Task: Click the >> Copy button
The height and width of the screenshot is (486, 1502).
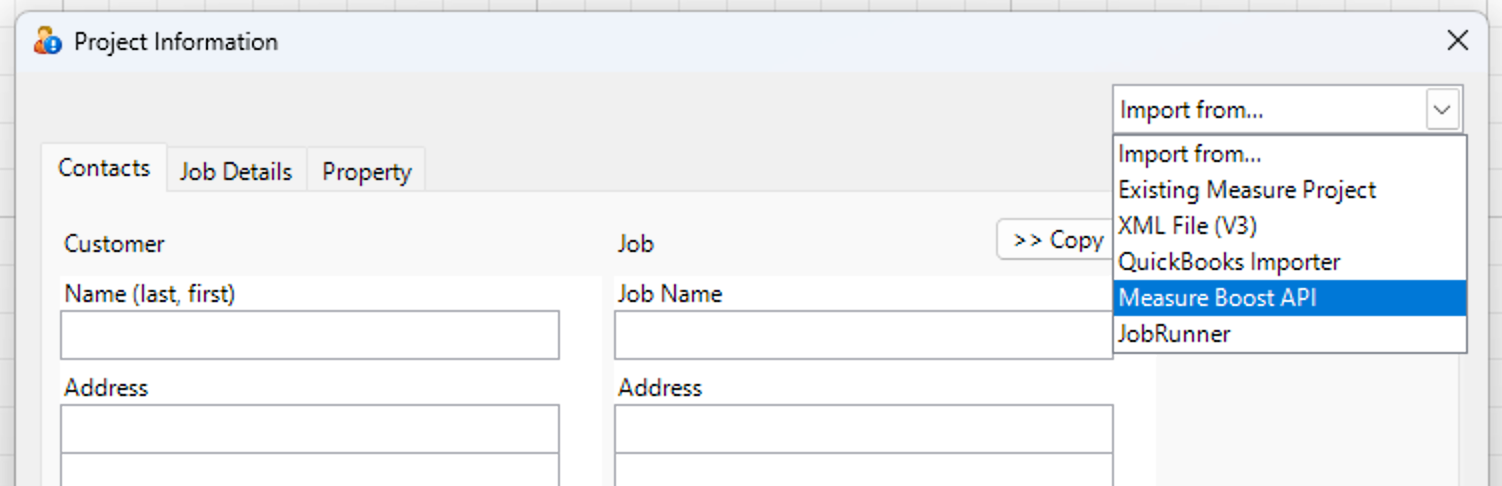Action: pyautogui.click(x=1055, y=240)
